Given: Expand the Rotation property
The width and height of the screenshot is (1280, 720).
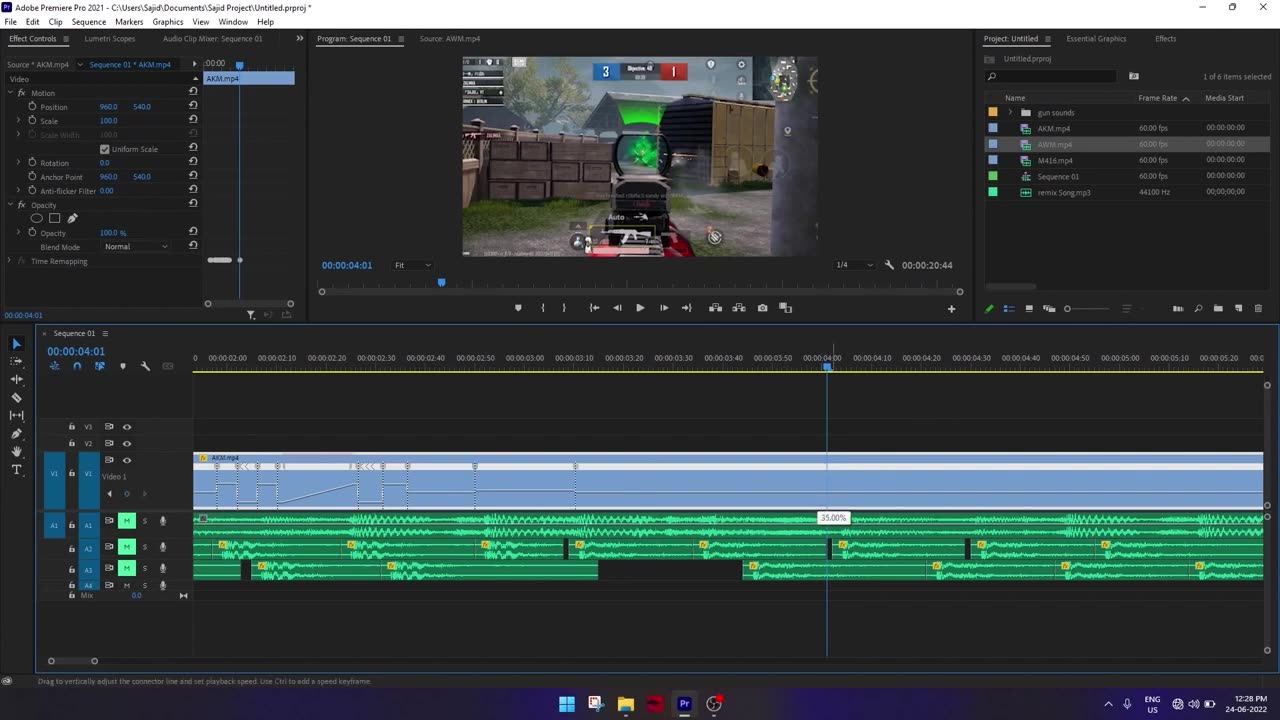Looking at the screenshot, I should [18, 162].
